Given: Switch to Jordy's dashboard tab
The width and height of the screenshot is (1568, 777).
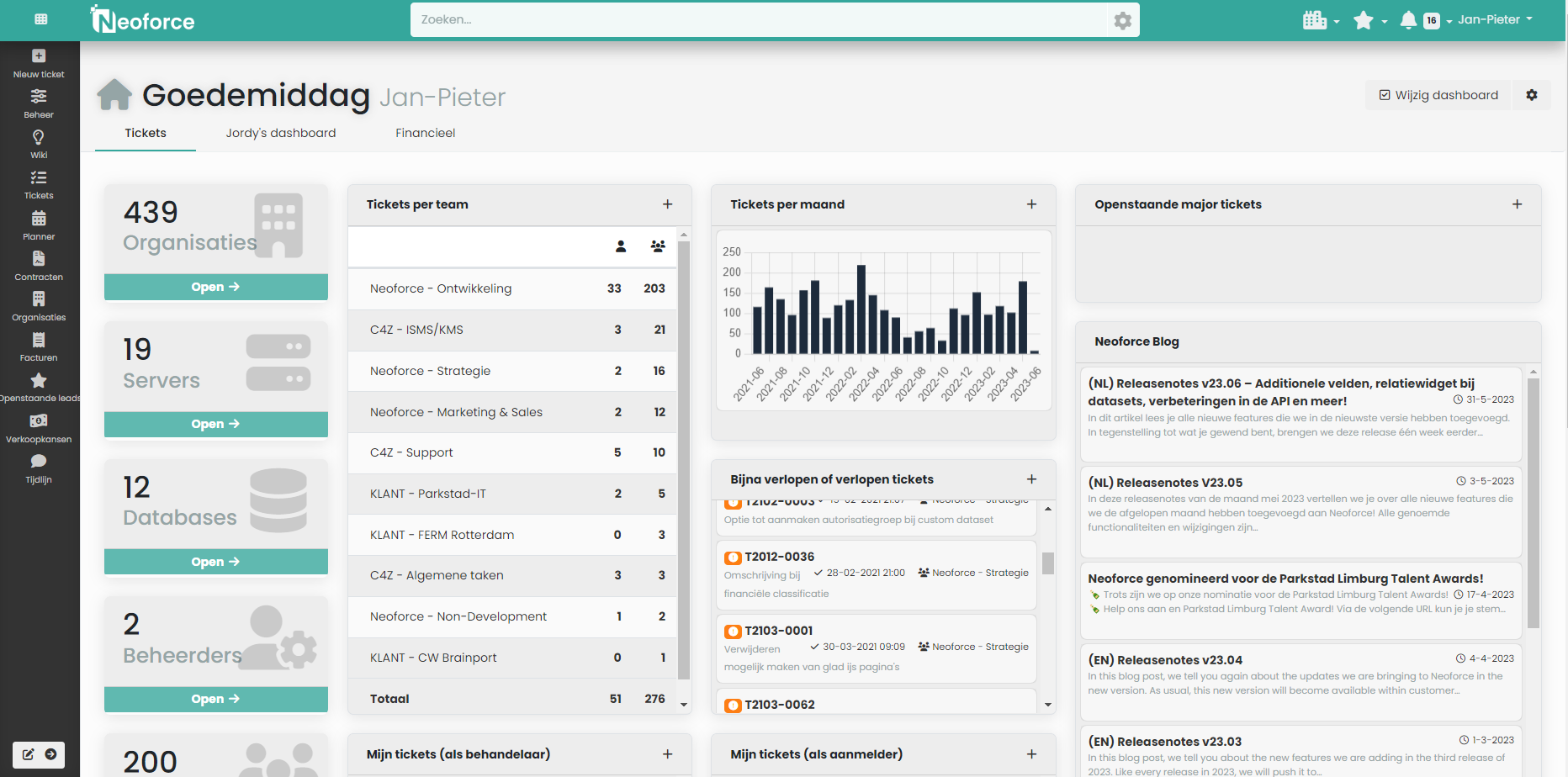Looking at the screenshot, I should [280, 133].
